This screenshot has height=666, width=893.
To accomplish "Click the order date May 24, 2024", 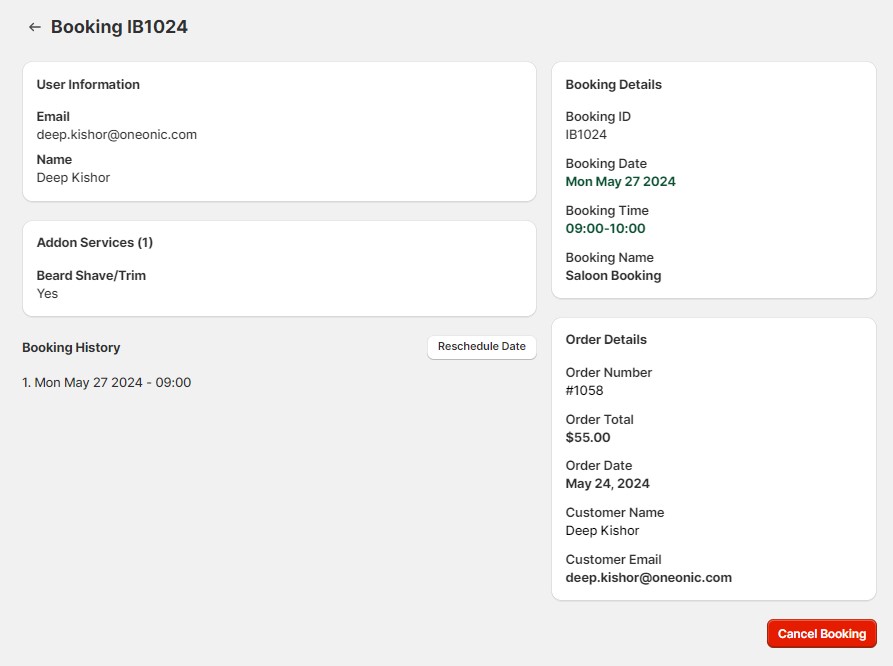I will (x=607, y=484).
